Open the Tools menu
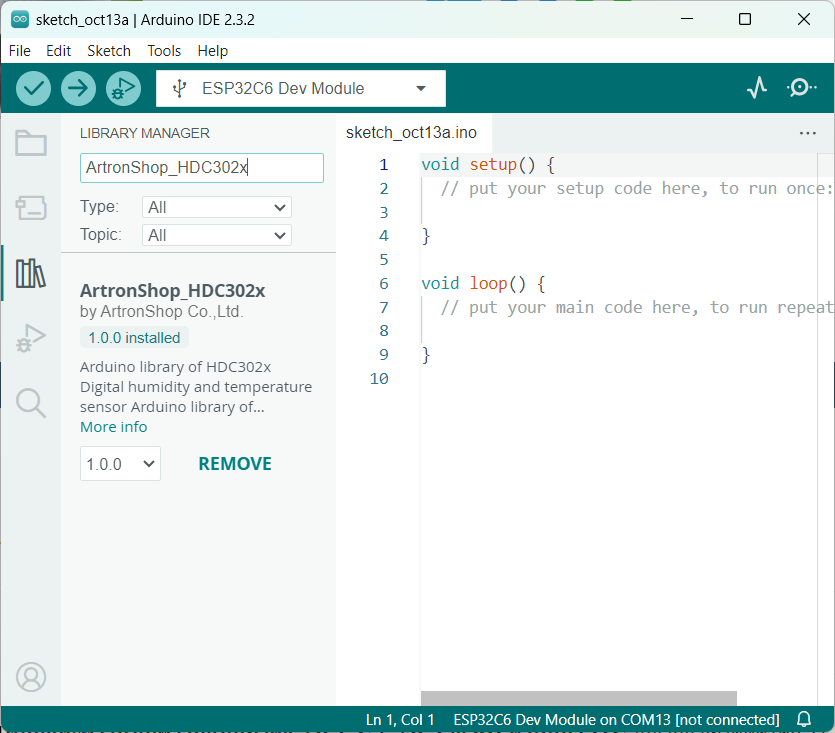Image resolution: width=835 pixels, height=733 pixels. tap(164, 51)
